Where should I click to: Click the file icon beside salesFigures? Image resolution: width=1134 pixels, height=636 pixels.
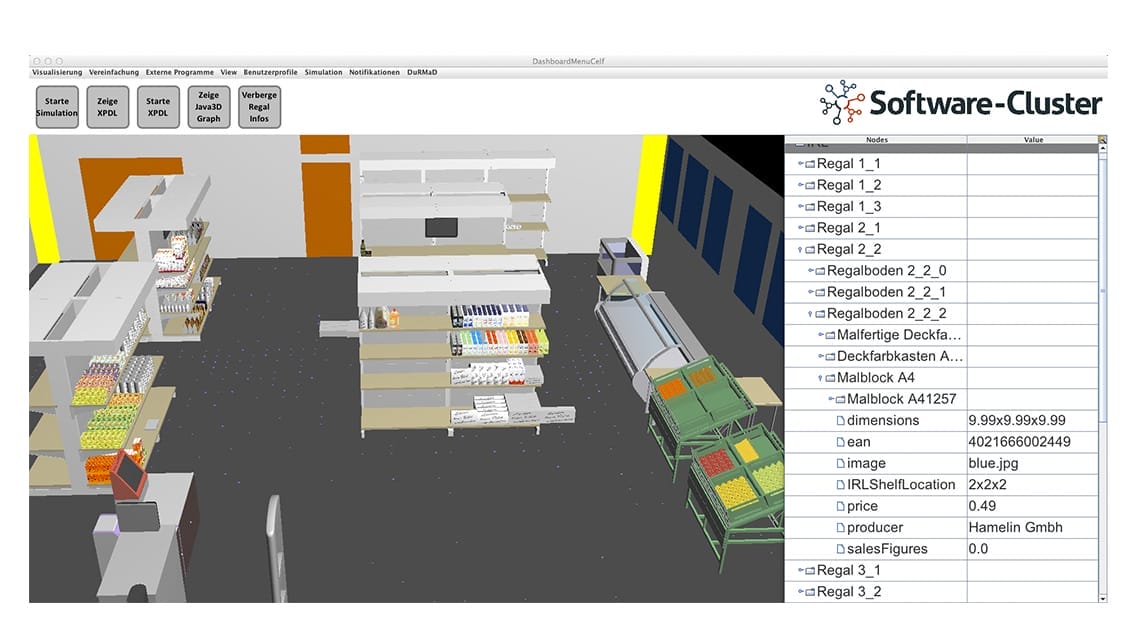click(x=840, y=549)
